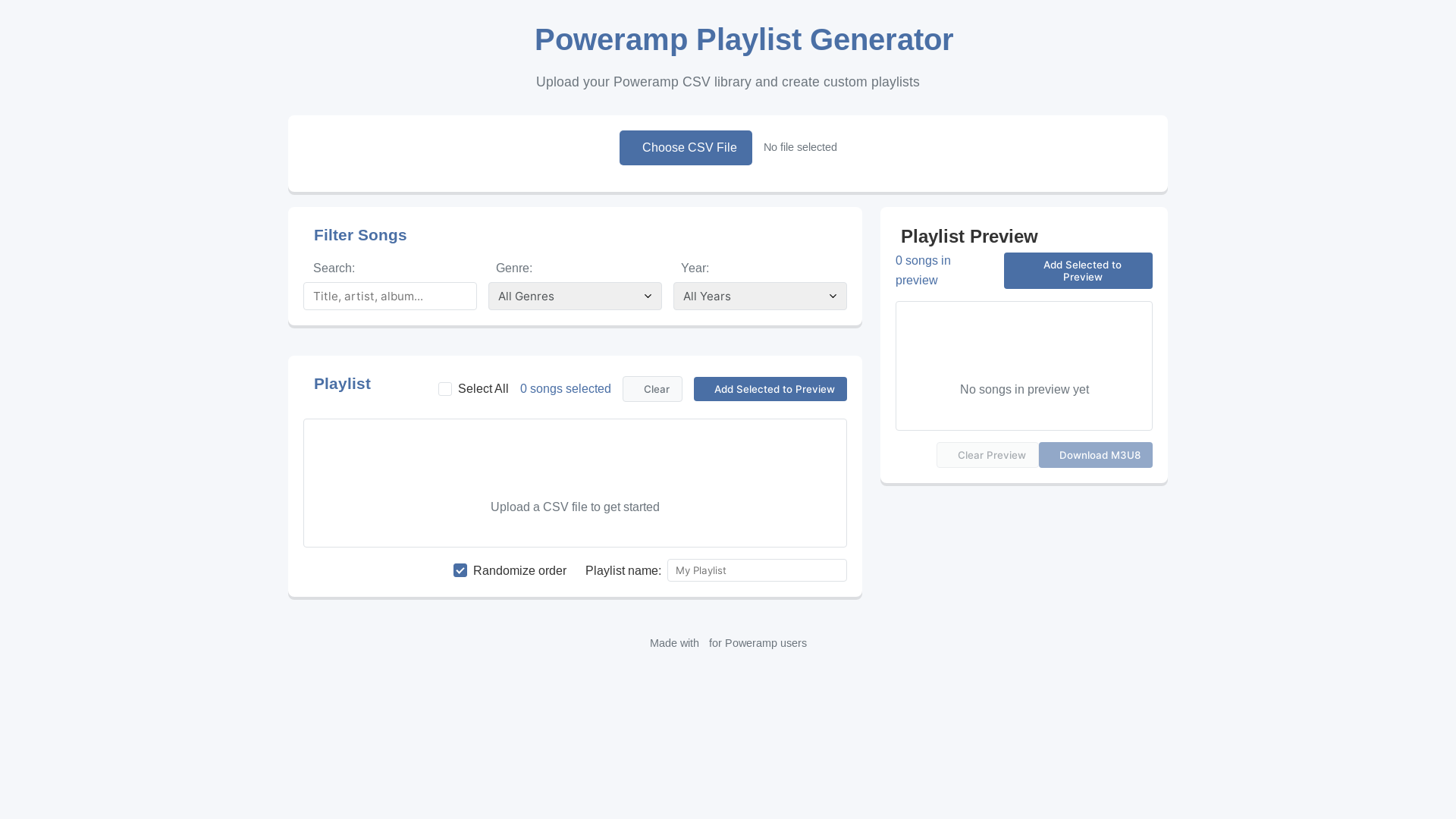Click the 'No songs in preview yet' text
Screen dimensions: 1456x819
pyautogui.click(x=1025, y=389)
